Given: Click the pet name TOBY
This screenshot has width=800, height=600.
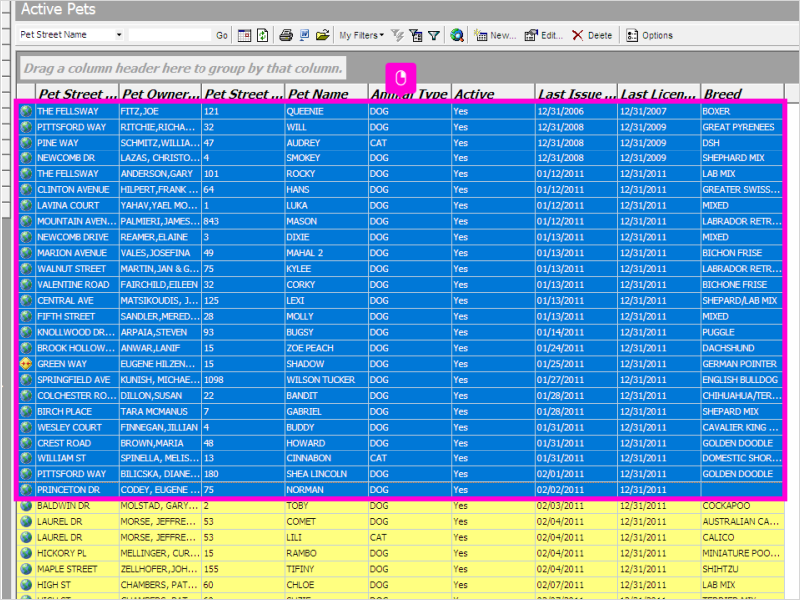Looking at the screenshot, I should coord(297,506).
